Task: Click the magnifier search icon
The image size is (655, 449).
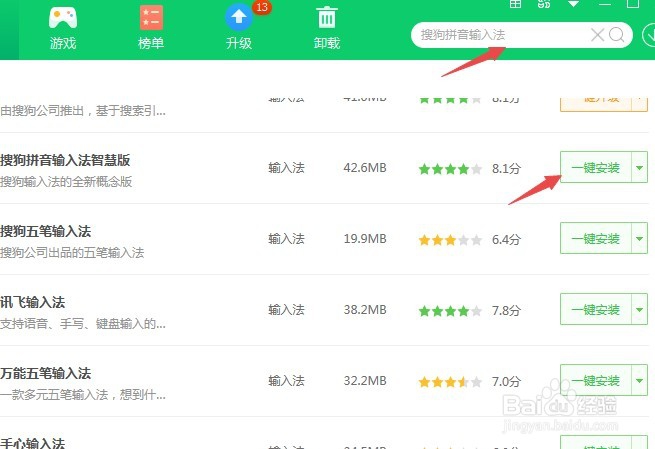Action: [x=617, y=35]
